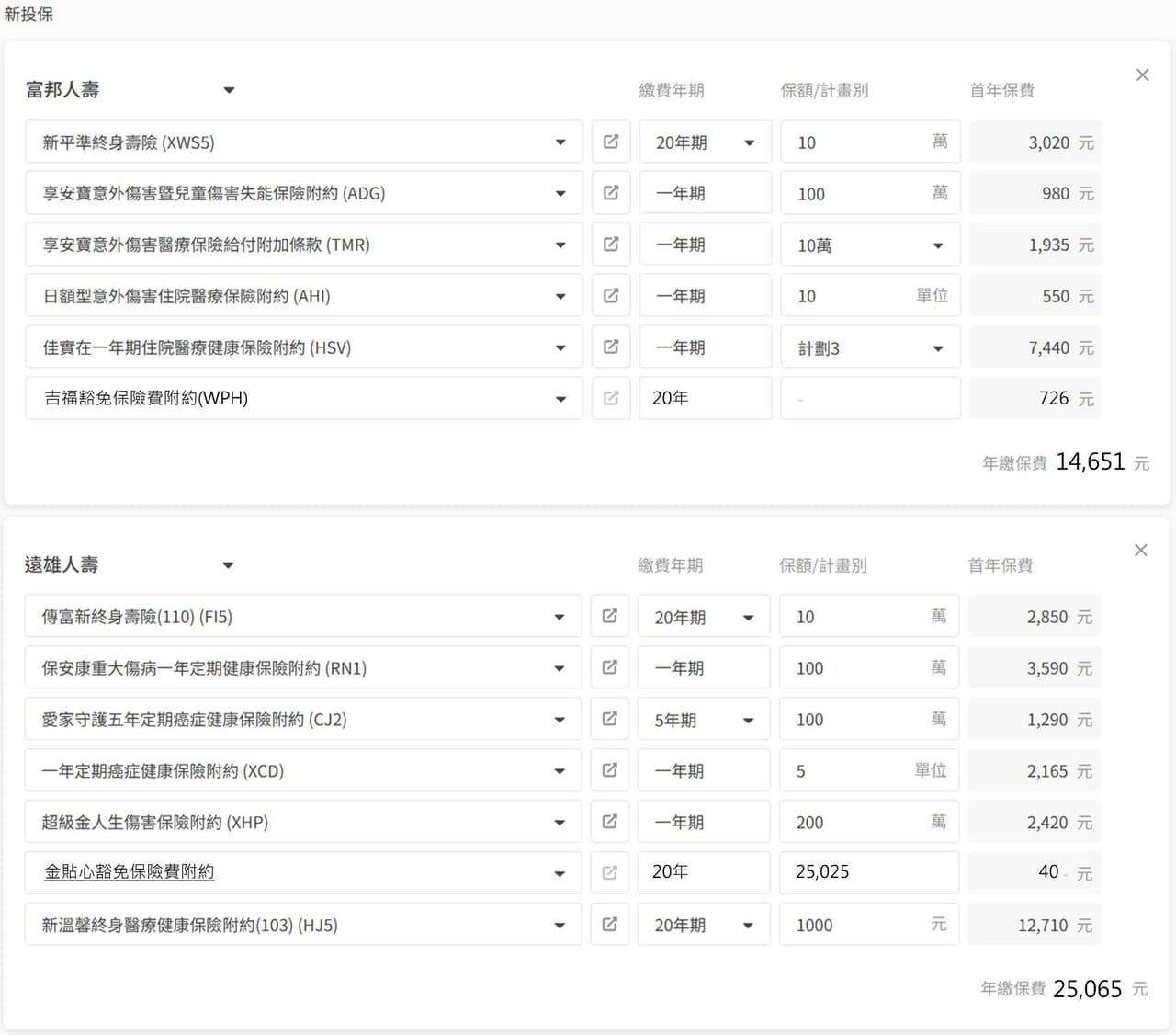
Task: Click link icon for 金貼心豁免保險費附約 row
Action: 609,872
